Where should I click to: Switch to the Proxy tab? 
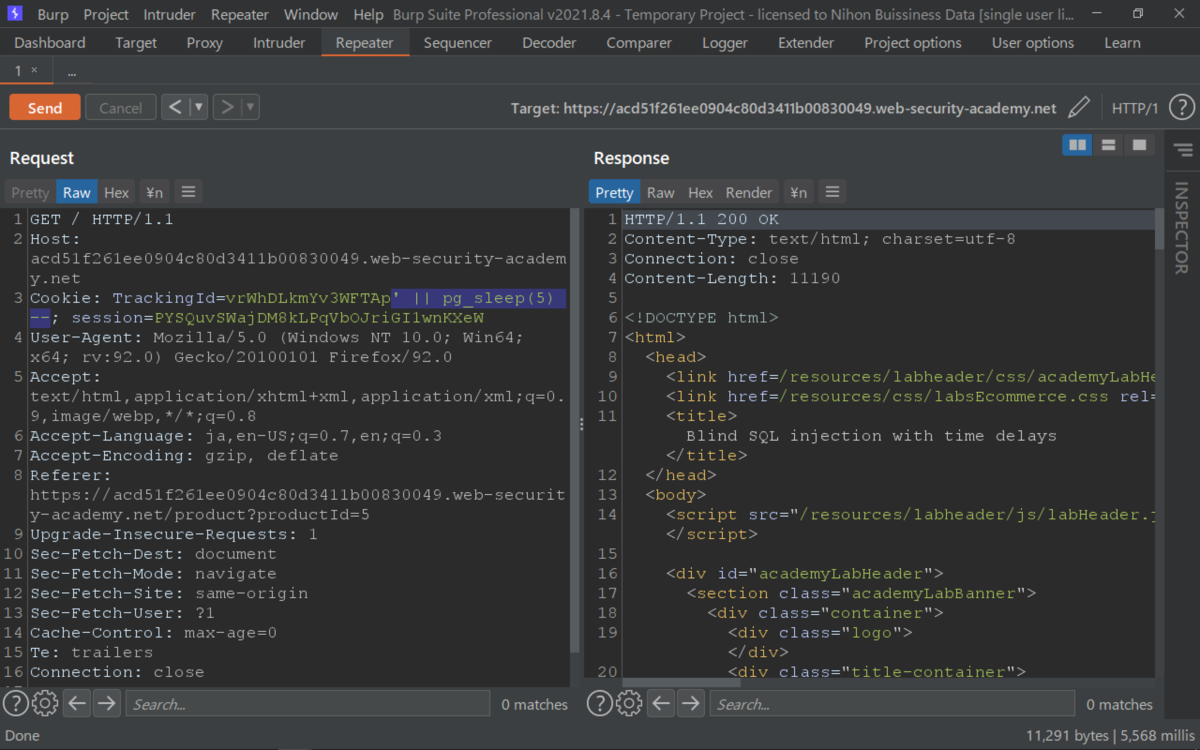pyautogui.click(x=205, y=43)
